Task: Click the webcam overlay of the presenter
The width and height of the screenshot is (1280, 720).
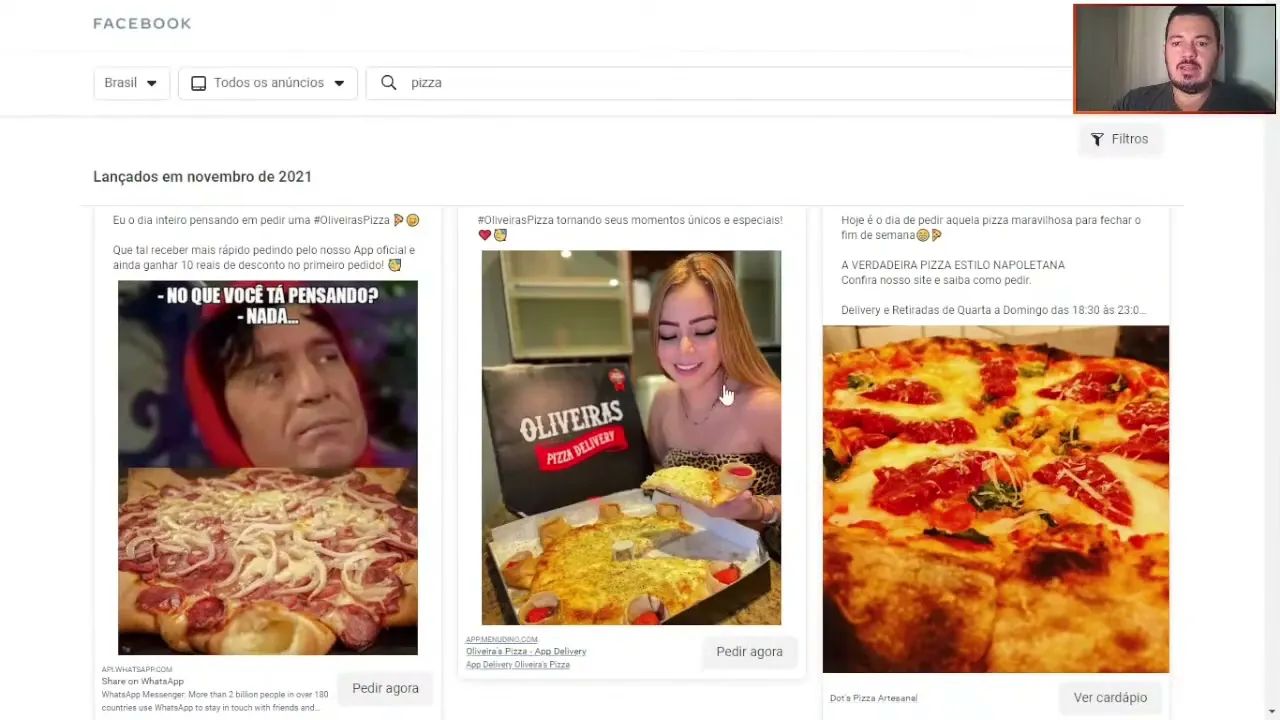Action: pos(1175,59)
